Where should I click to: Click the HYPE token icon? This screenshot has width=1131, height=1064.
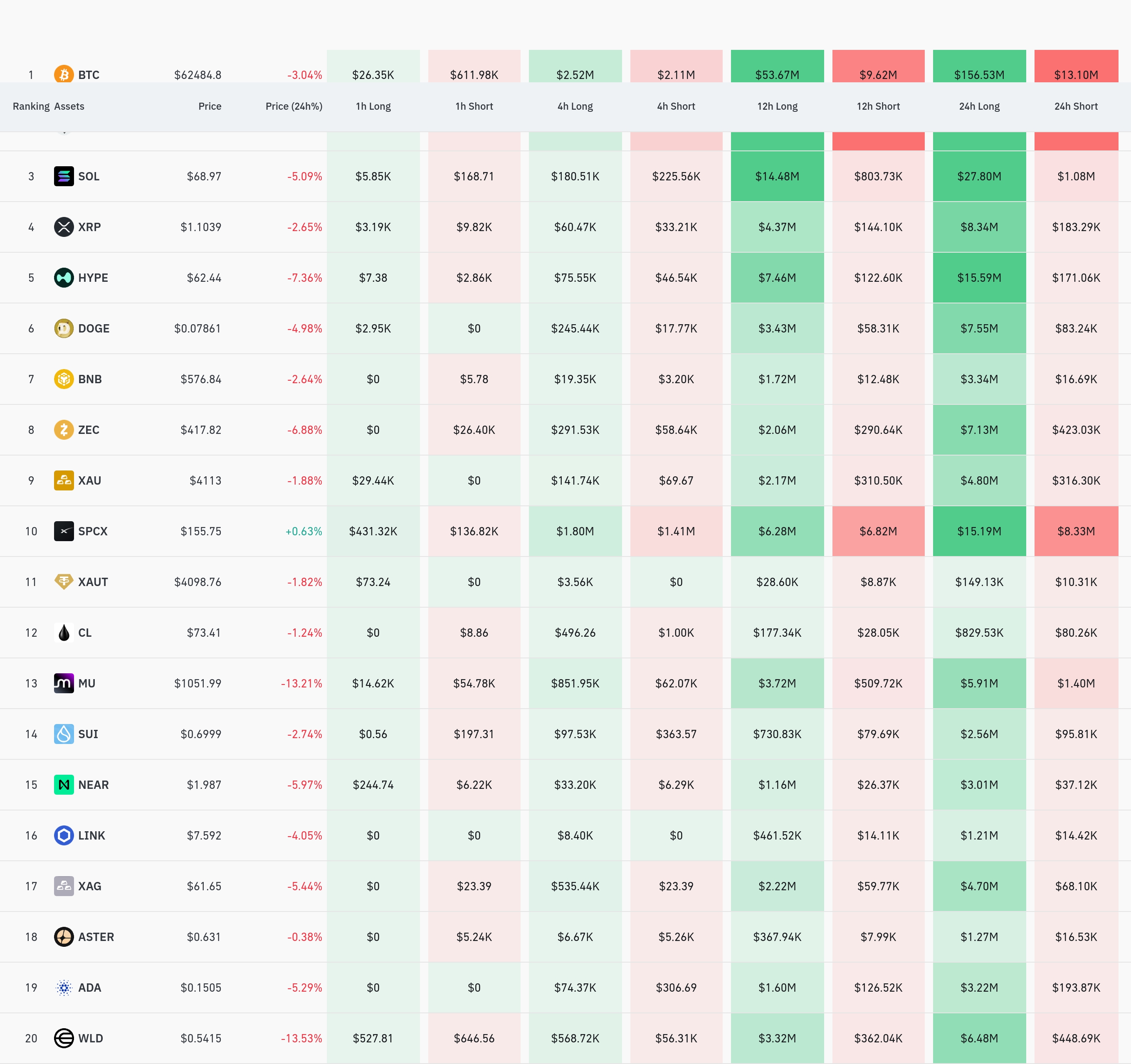[x=64, y=278]
